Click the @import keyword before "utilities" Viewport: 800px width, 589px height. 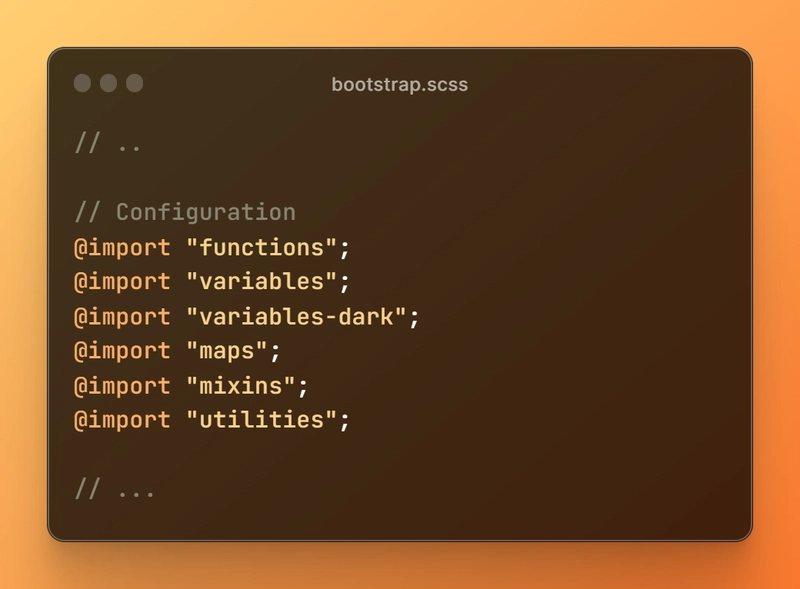122,420
